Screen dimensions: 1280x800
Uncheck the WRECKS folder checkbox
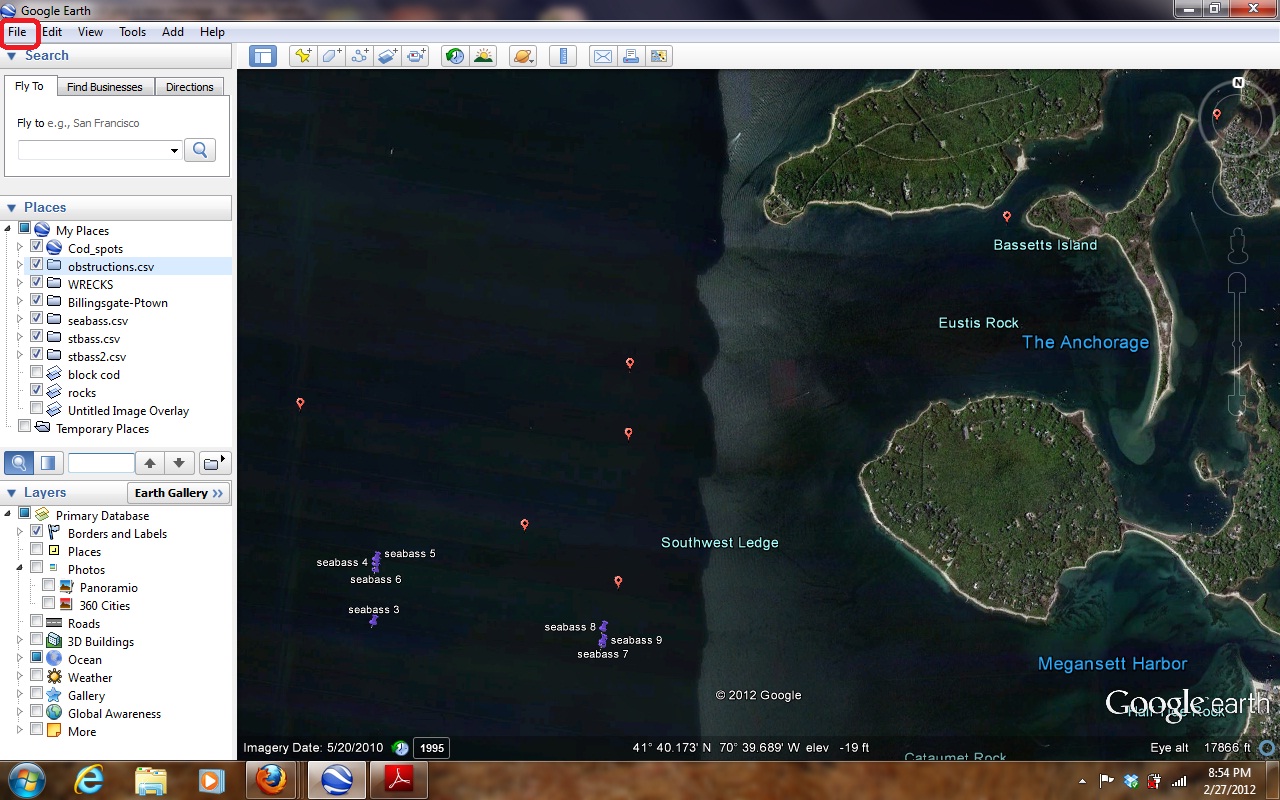37,283
